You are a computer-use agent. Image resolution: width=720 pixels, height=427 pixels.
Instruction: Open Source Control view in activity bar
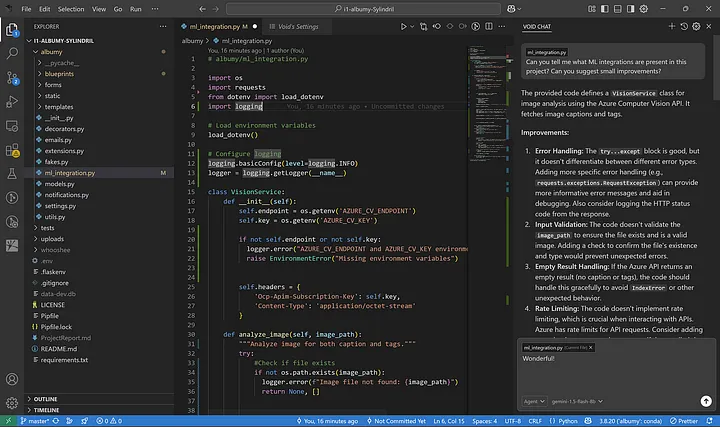[x=13, y=76]
